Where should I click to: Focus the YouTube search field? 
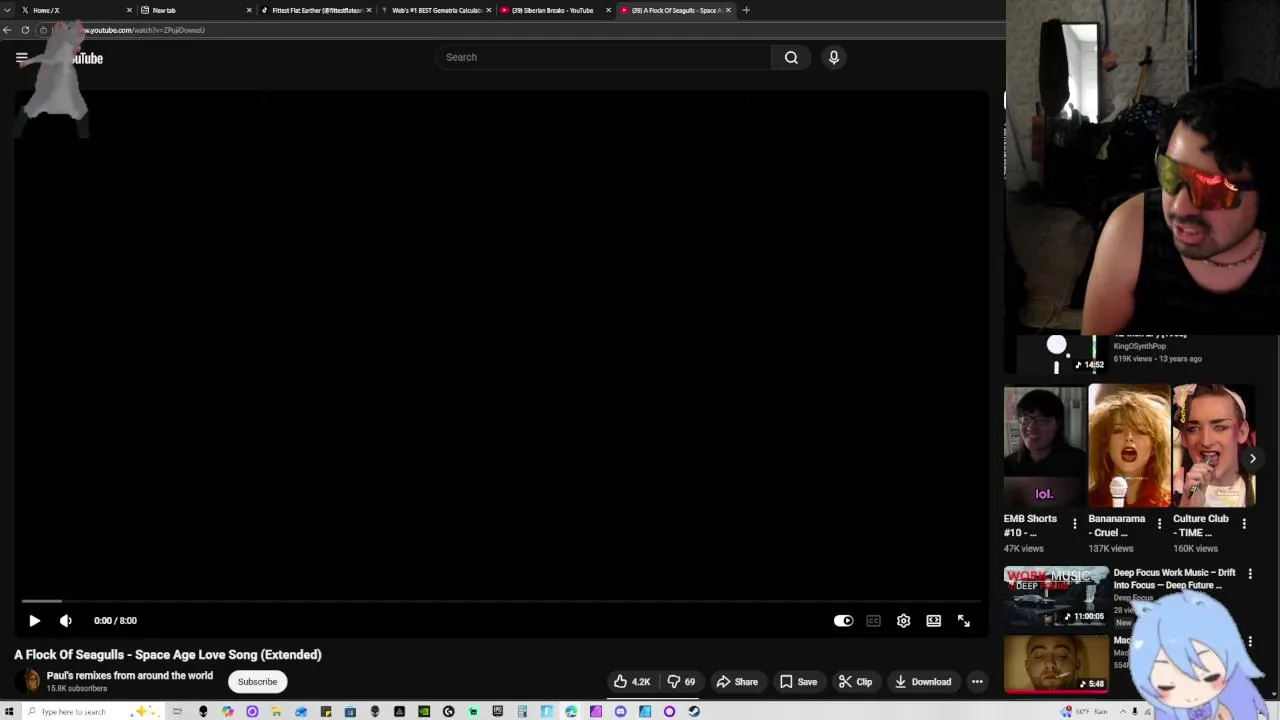[x=603, y=57]
